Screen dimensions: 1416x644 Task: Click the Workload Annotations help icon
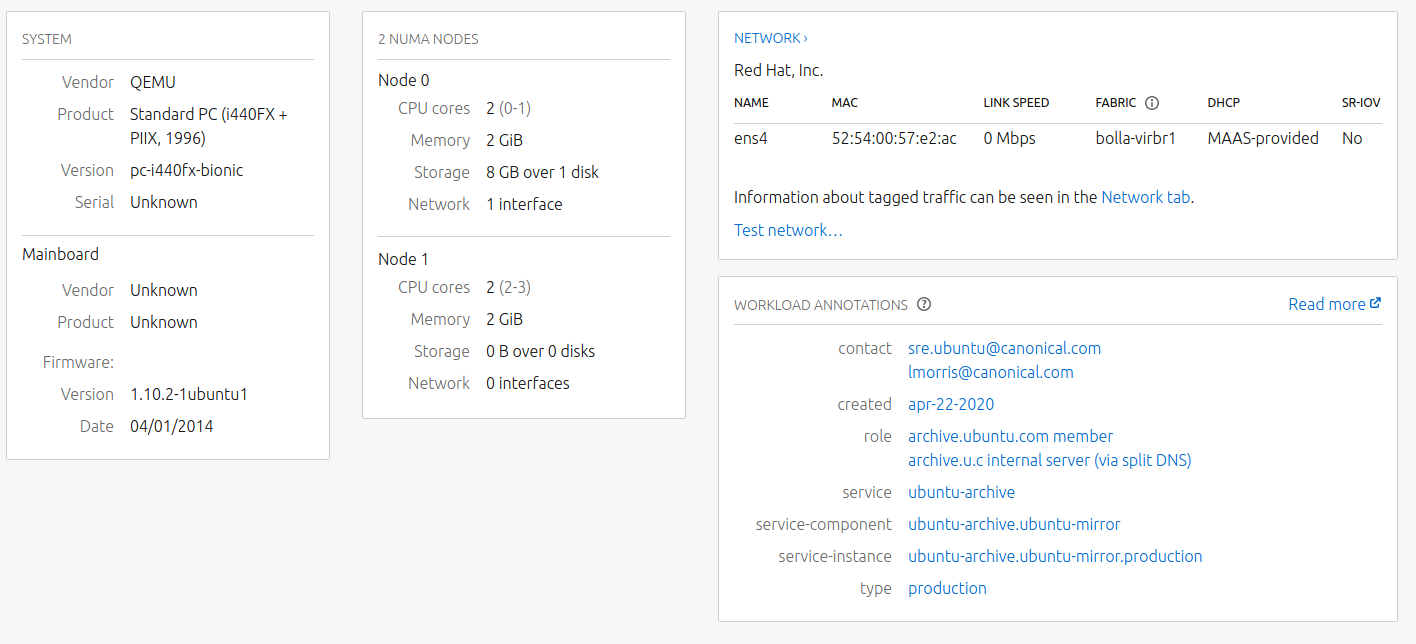[x=924, y=304]
